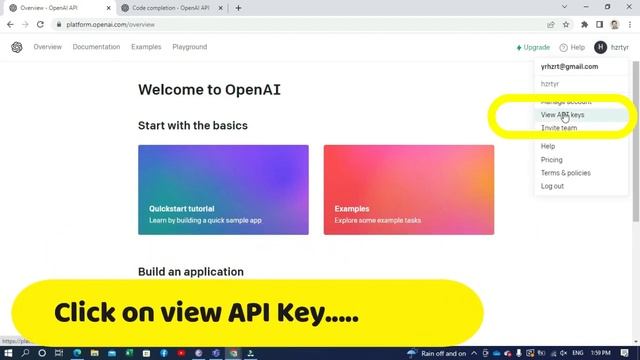Open Task View on the taskbar
The image size is (640, 360).
59,353
